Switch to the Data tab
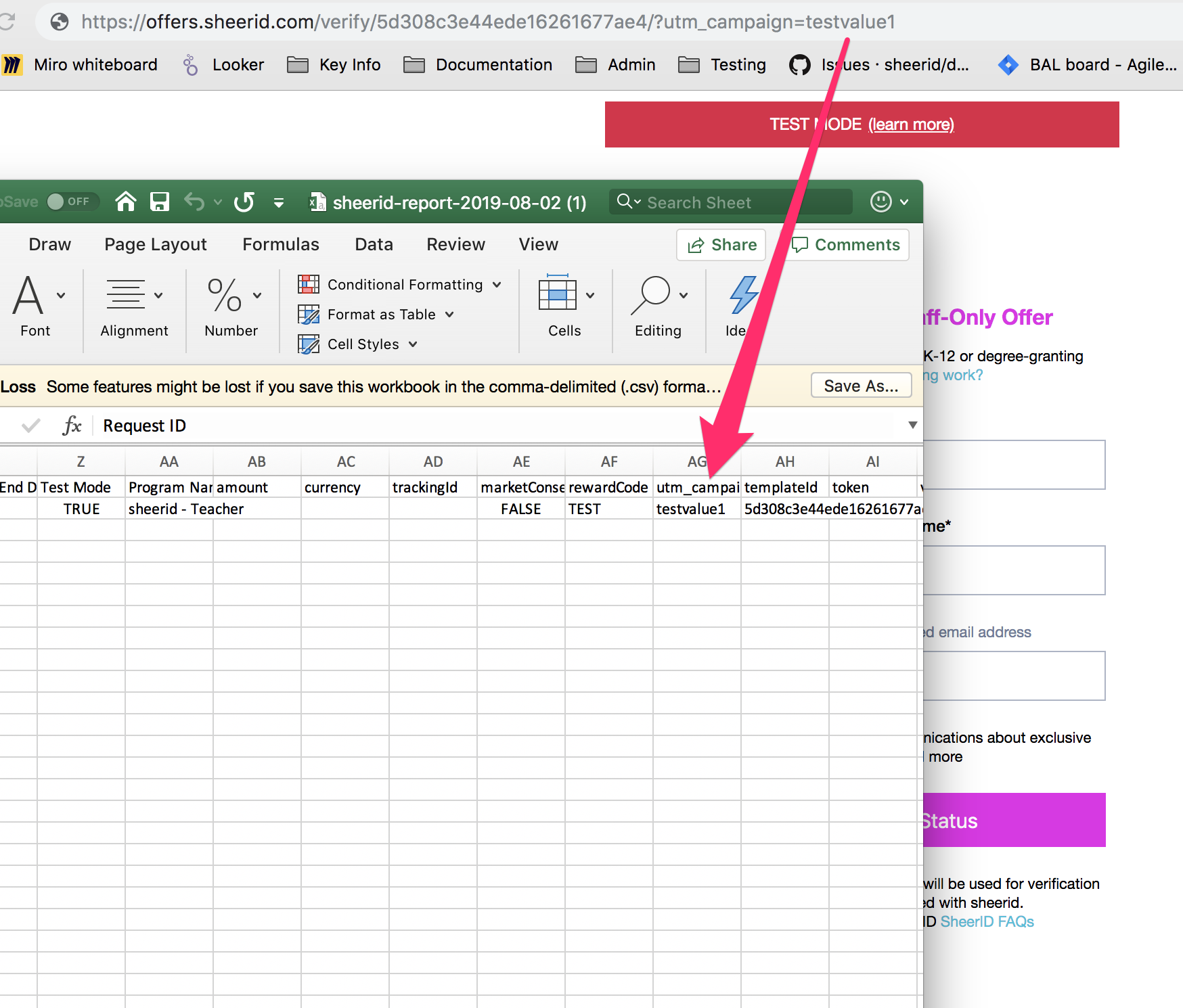The width and height of the screenshot is (1183, 1008). [x=374, y=244]
